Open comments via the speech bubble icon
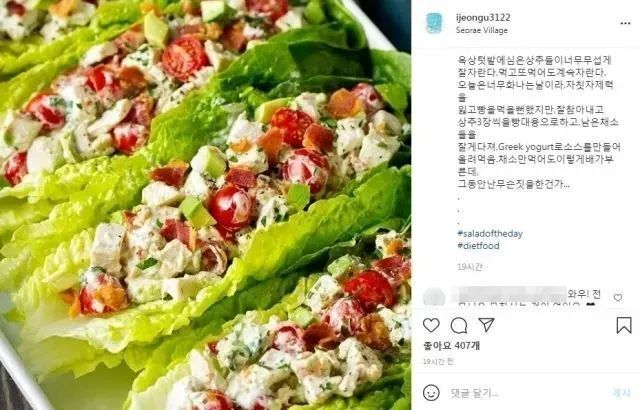This screenshot has height=410, width=640. (x=459, y=325)
